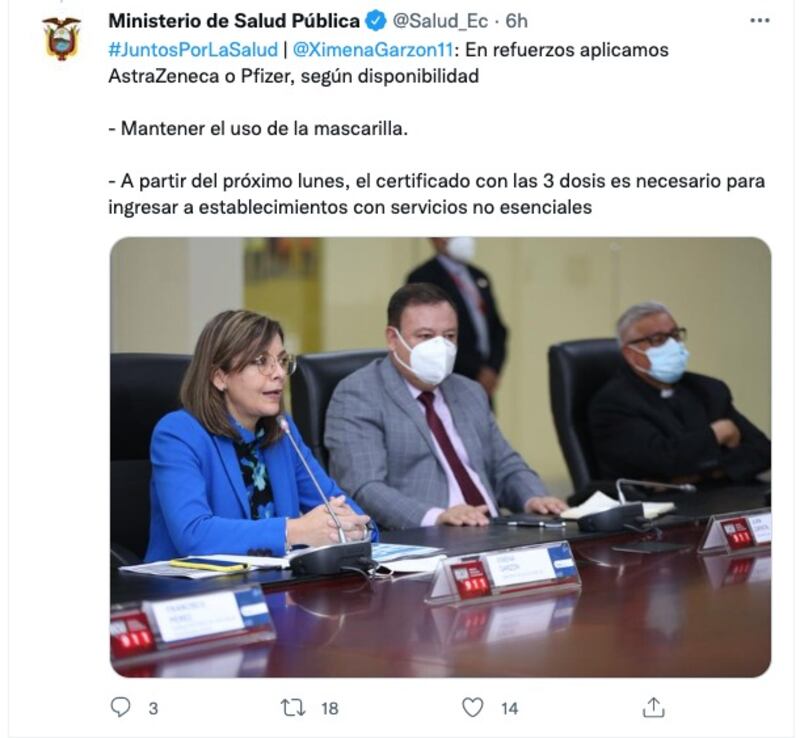Screen dimensions: 800x738
Task: Click the sentence about 3 dosis certificate
Action: pyautogui.click(x=437, y=194)
